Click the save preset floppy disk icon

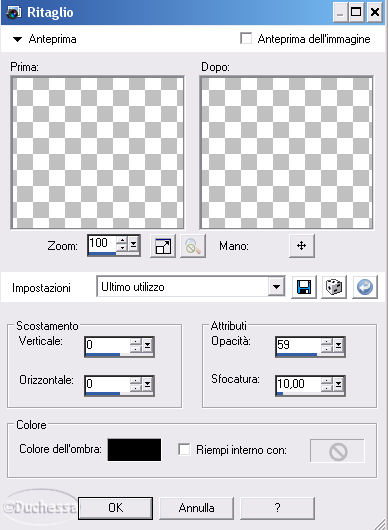tap(304, 287)
